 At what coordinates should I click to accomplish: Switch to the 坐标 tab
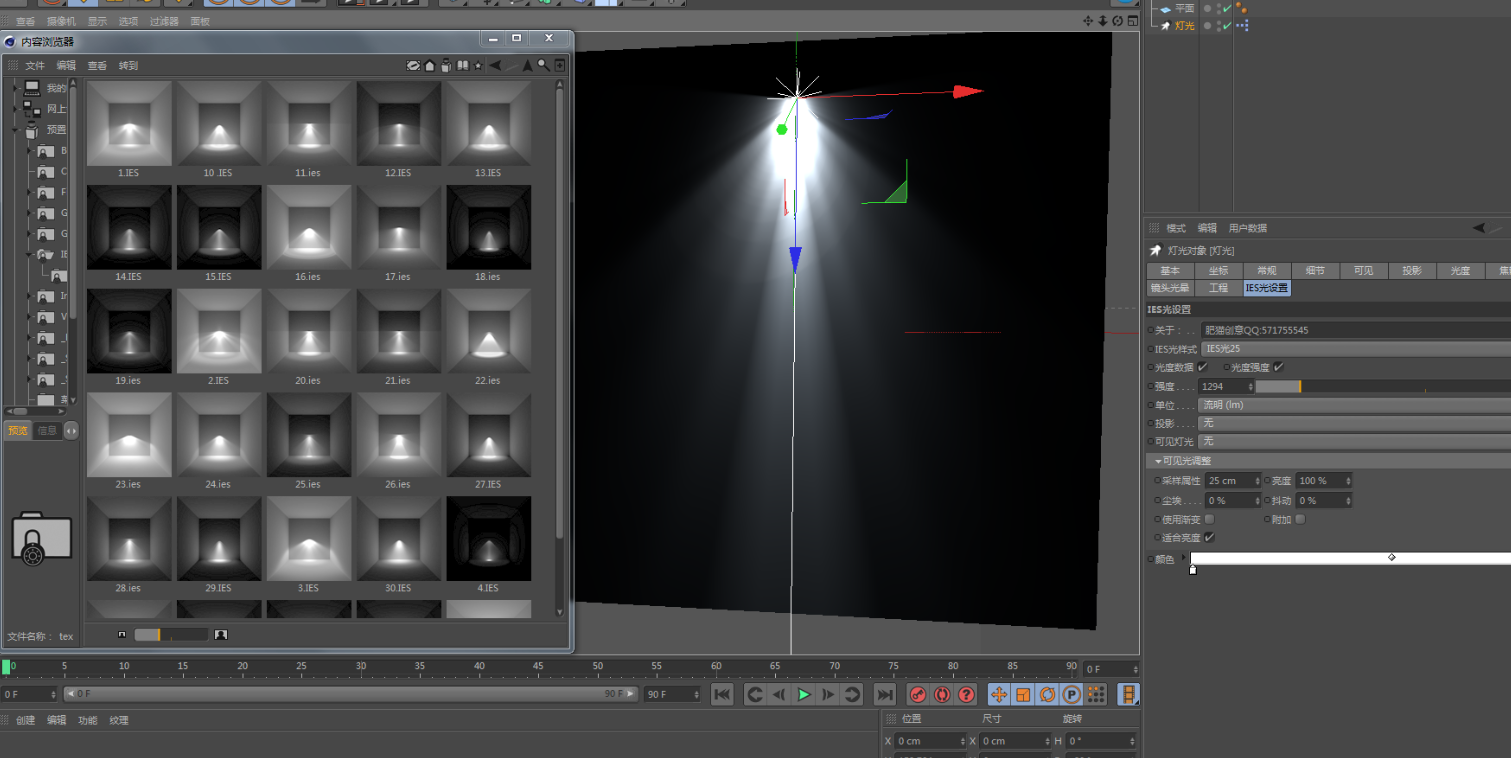coord(1218,271)
